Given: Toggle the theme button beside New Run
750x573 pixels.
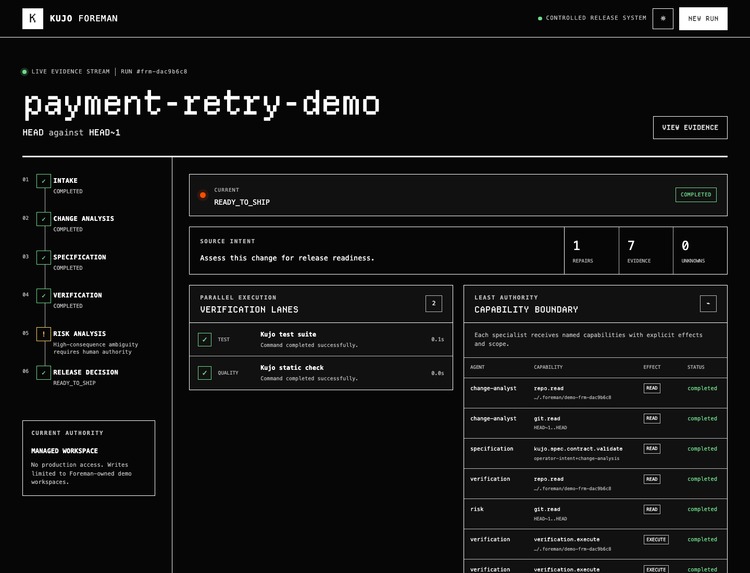Looking at the screenshot, I should click(x=662, y=19).
